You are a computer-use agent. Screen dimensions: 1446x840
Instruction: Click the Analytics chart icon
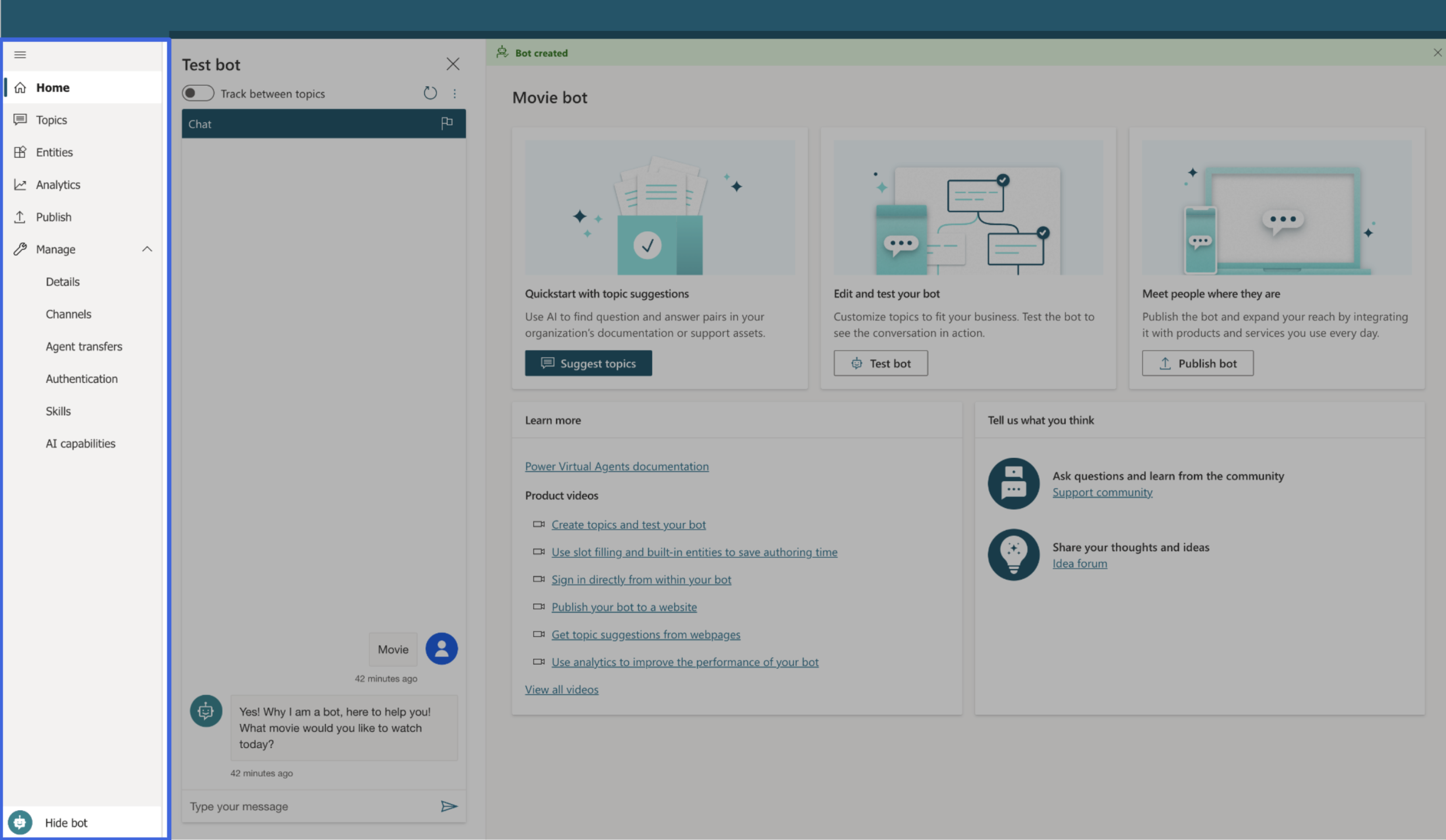pyautogui.click(x=20, y=184)
